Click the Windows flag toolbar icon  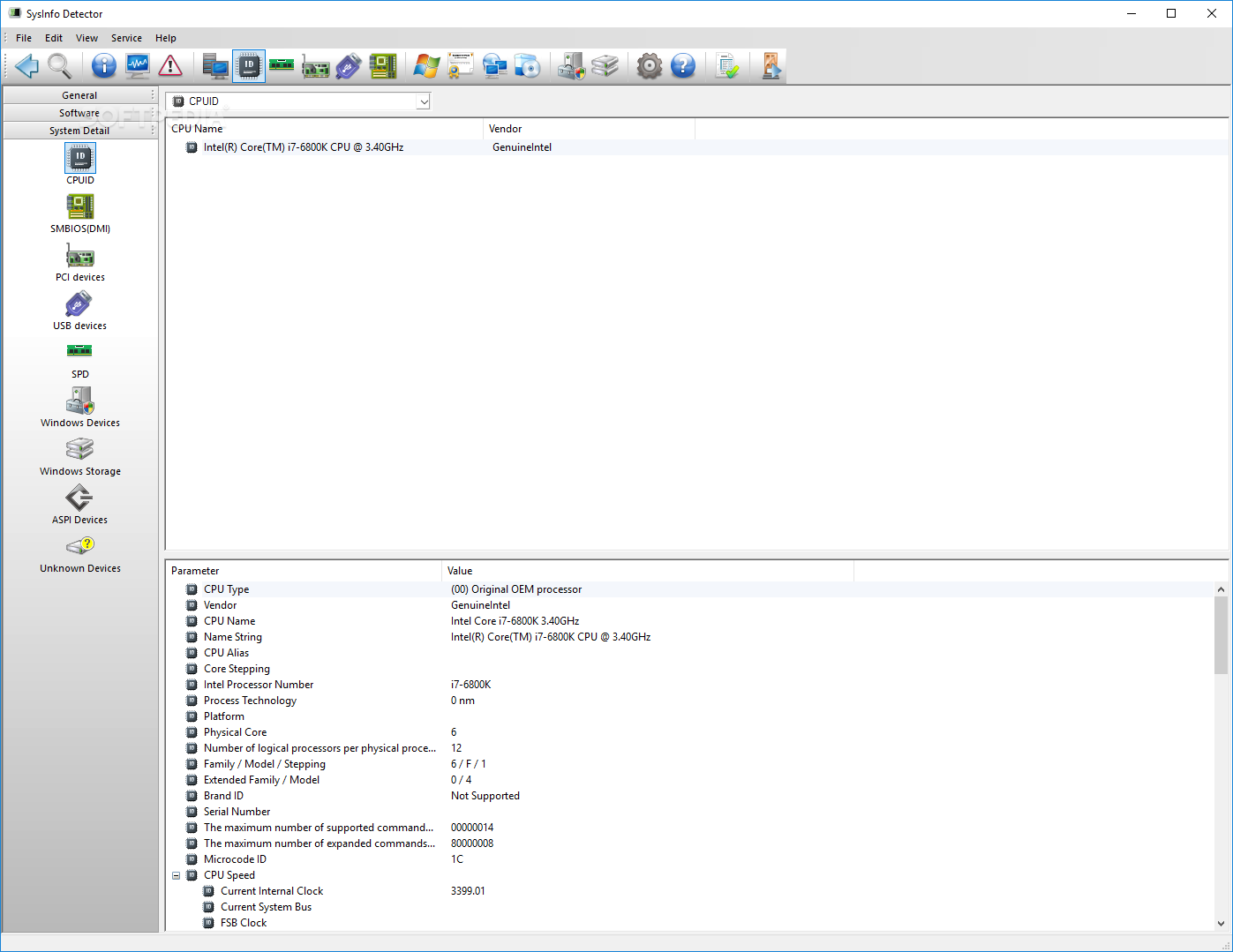pyautogui.click(x=427, y=66)
